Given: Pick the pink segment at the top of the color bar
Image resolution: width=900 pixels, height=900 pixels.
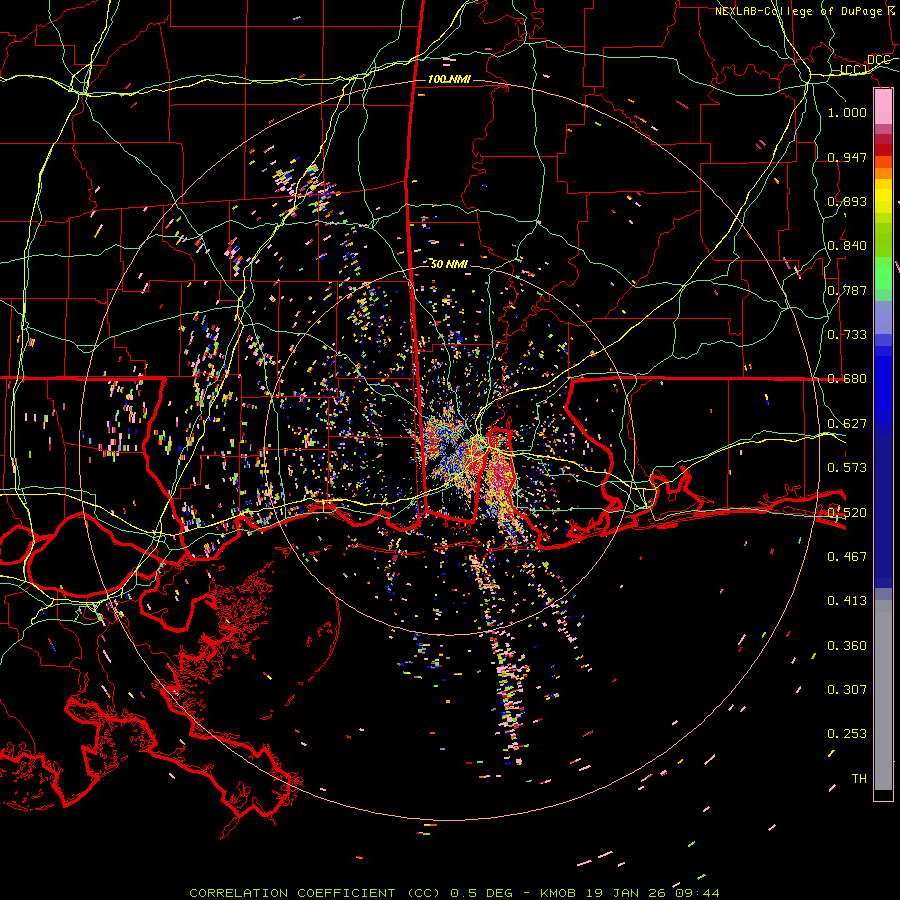Looking at the screenshot, I should pos(883,107).
